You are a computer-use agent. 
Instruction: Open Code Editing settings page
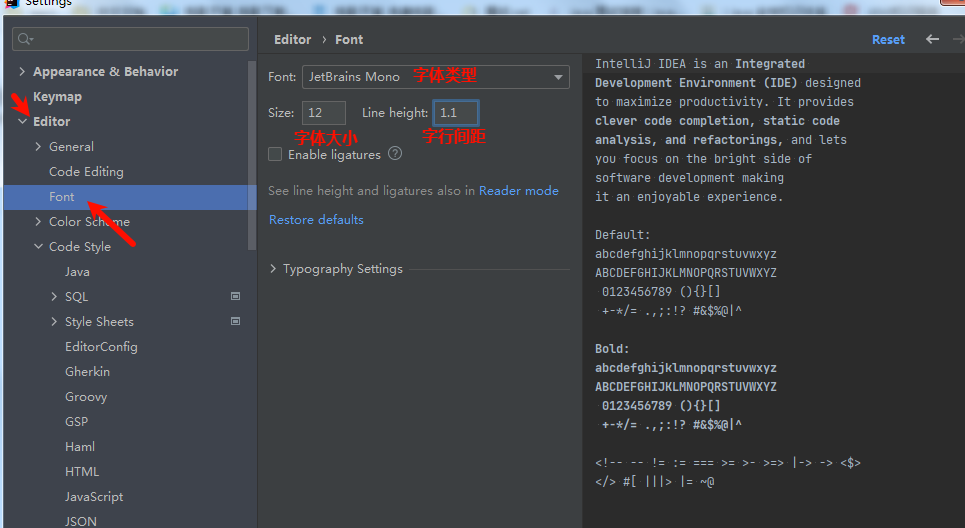click(x=86, y=172)
